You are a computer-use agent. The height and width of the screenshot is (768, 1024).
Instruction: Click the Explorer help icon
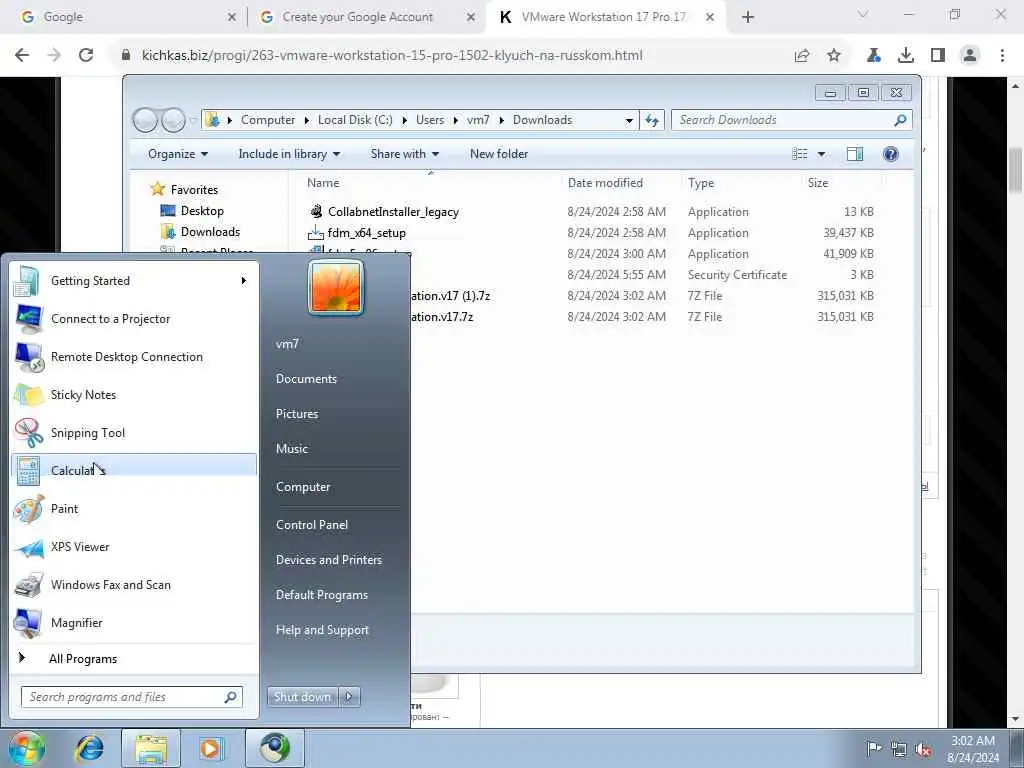pyautogui.click(x=890, y=153)
